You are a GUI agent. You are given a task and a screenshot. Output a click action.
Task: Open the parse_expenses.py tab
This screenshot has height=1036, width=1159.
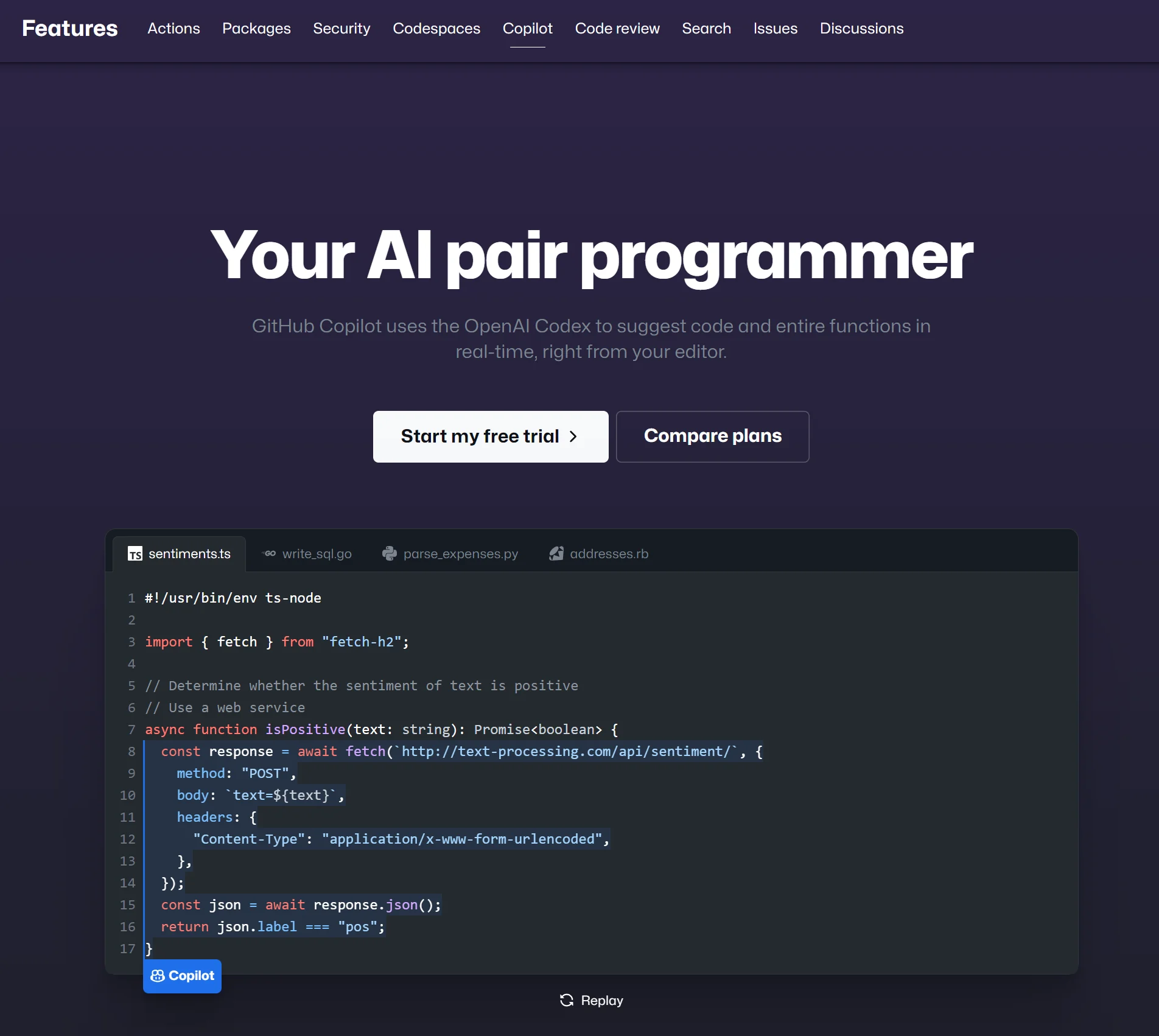click(460, 553)
